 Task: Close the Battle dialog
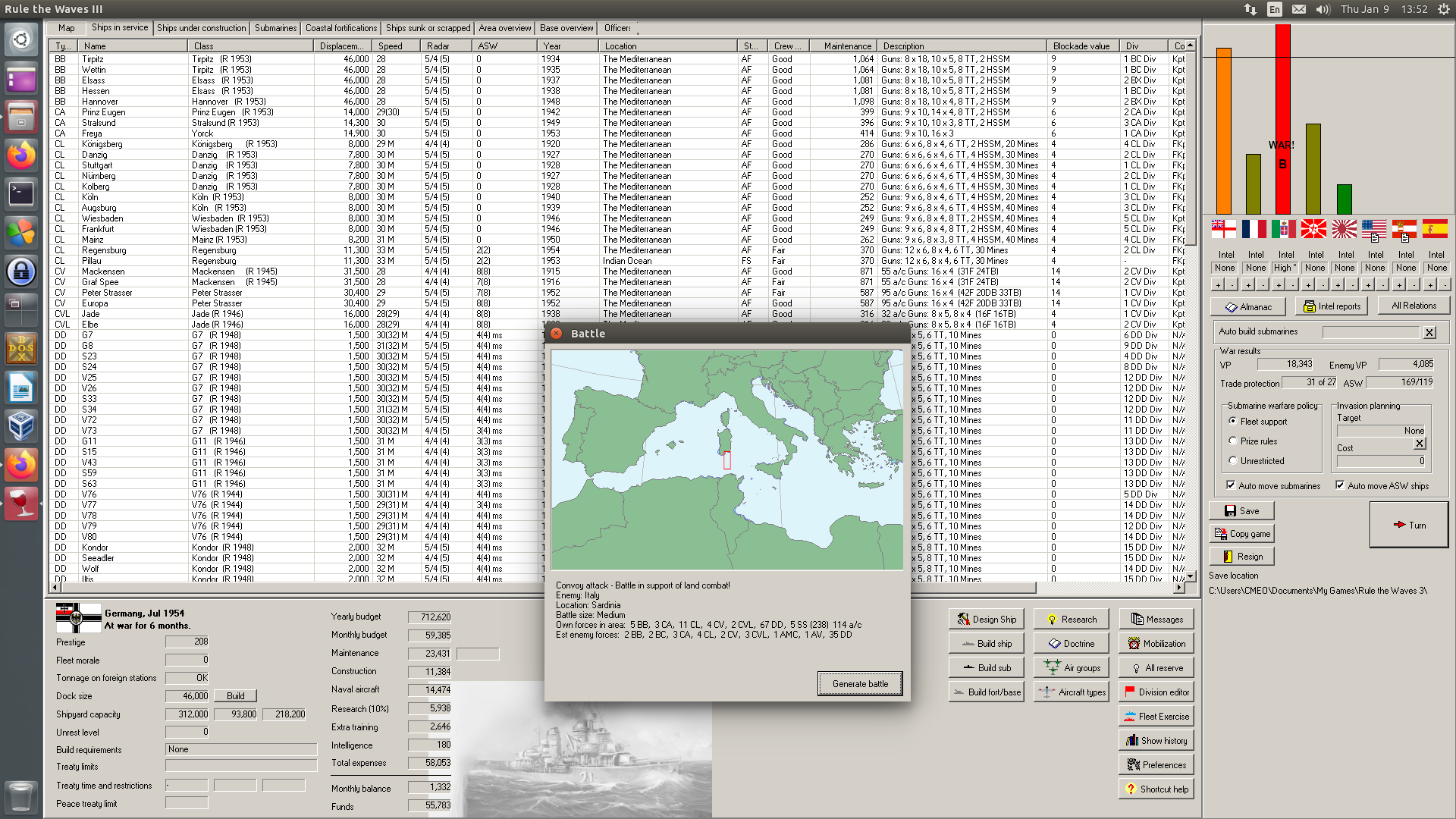pos(557,334)
